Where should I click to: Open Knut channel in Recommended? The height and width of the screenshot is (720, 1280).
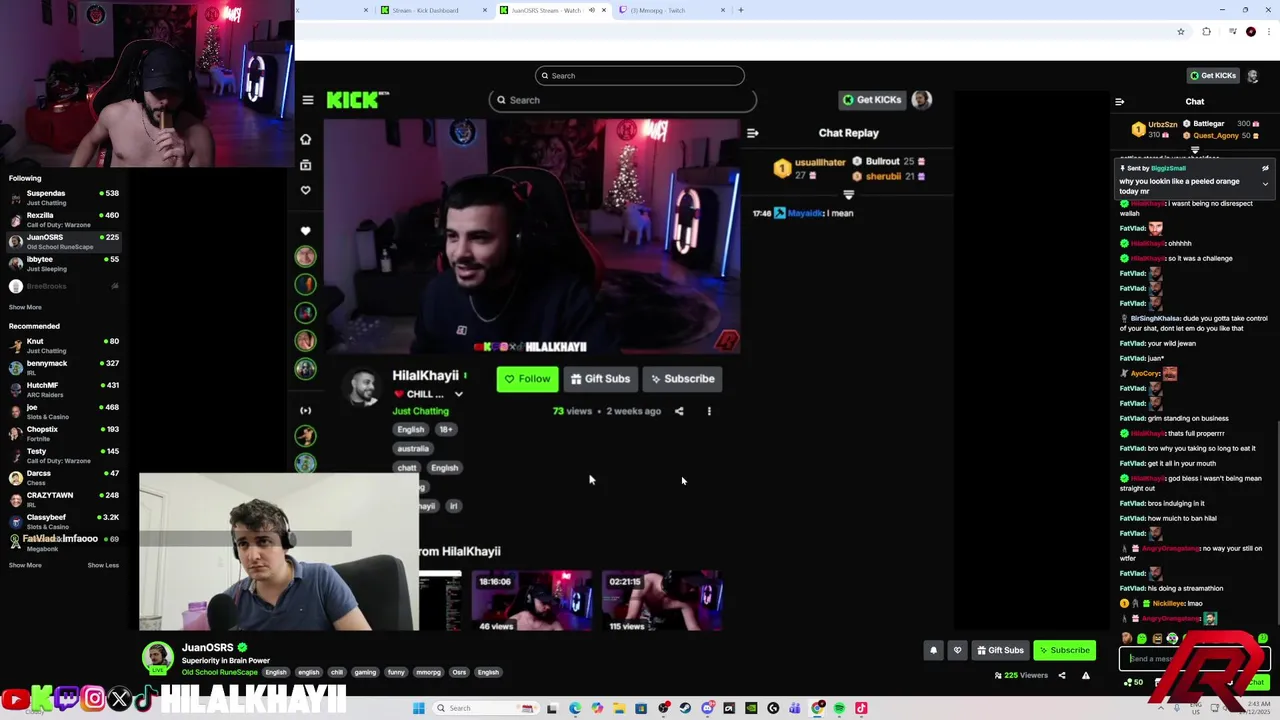(x=64, y=345)
